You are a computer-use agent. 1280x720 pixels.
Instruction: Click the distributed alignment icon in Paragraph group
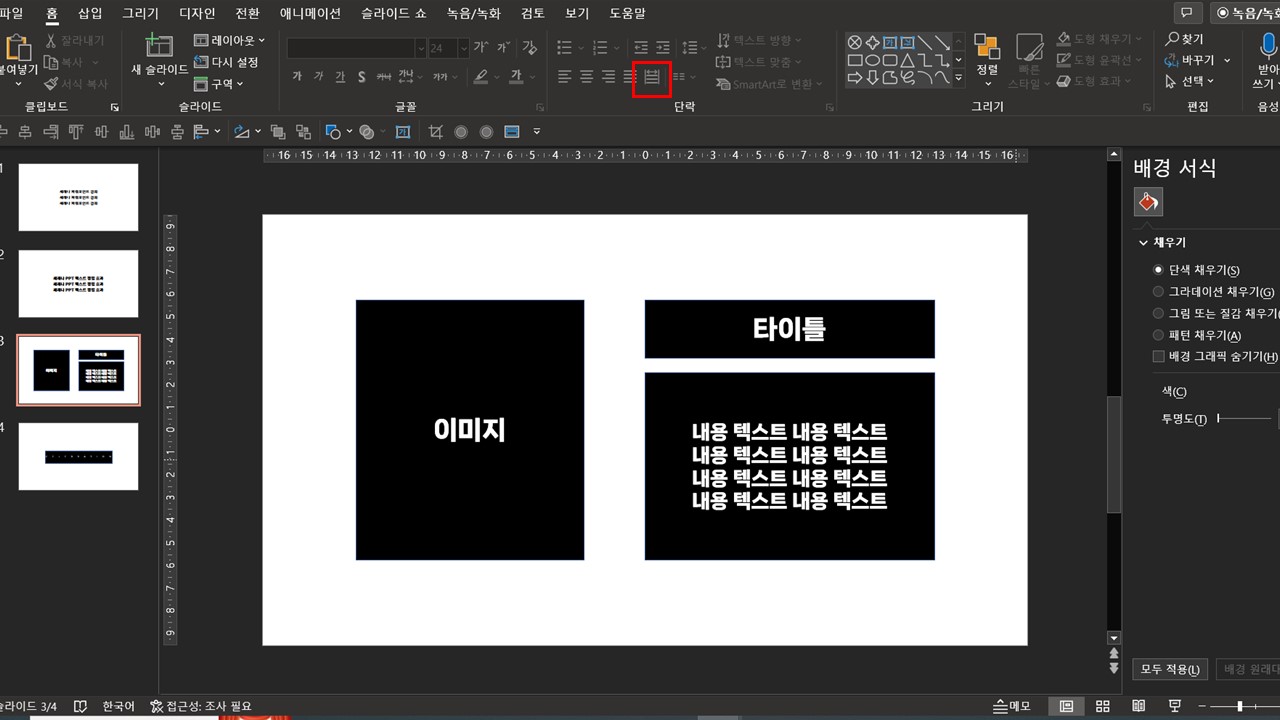(652, 77)
